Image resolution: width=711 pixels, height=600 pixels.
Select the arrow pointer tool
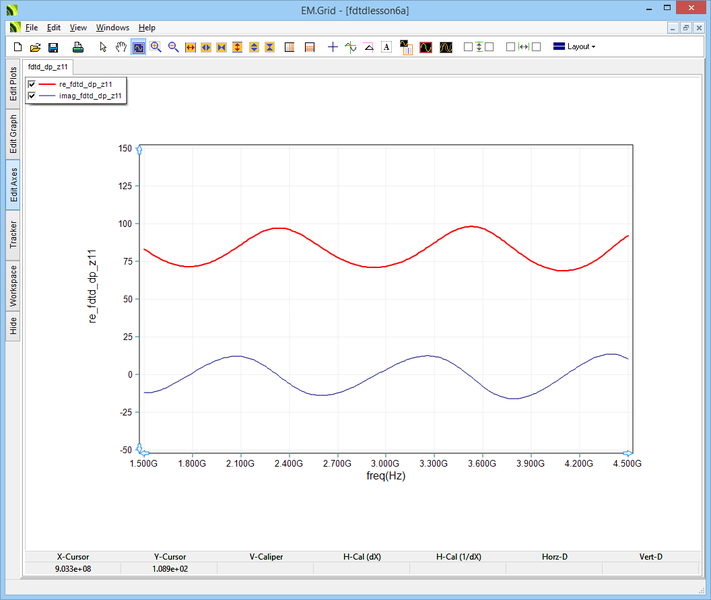(x=104, y=47)
